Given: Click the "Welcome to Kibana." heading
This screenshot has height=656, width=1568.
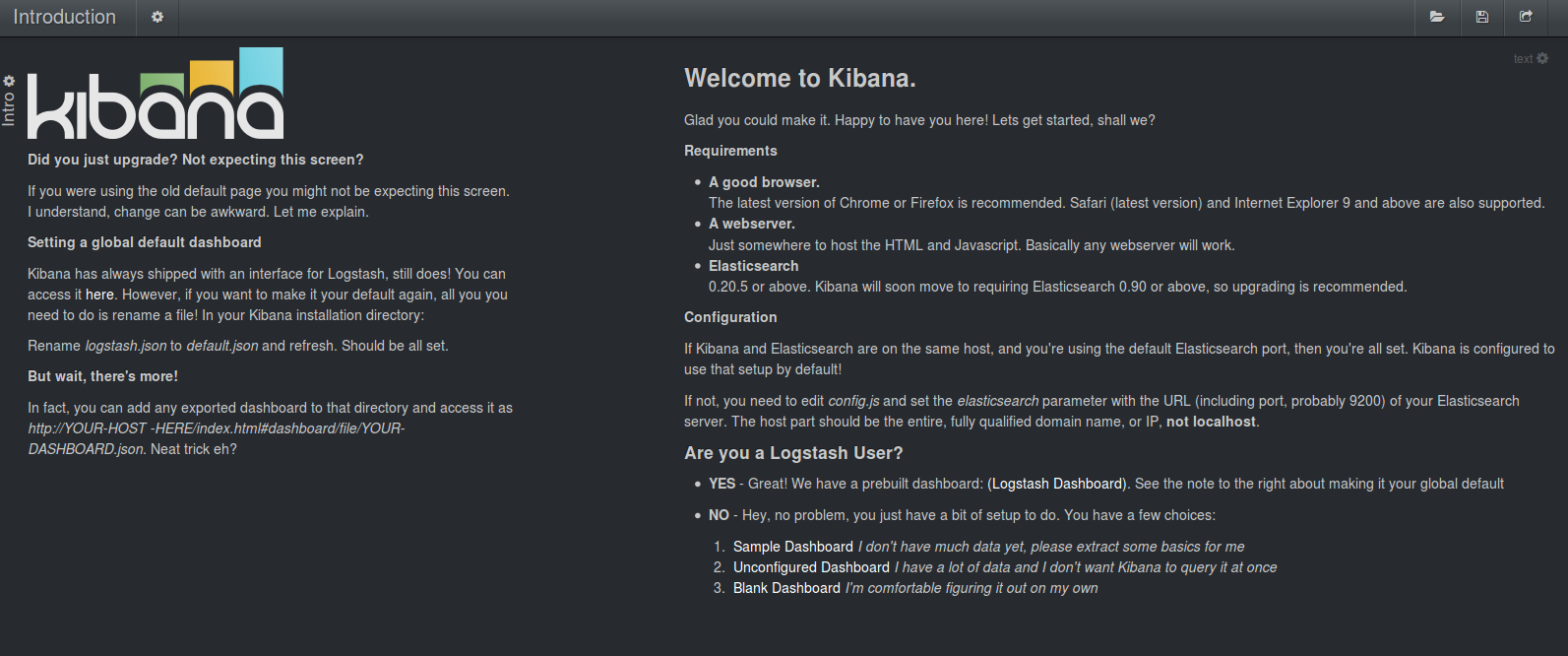Looking at the screenshot, I should 799,79.
